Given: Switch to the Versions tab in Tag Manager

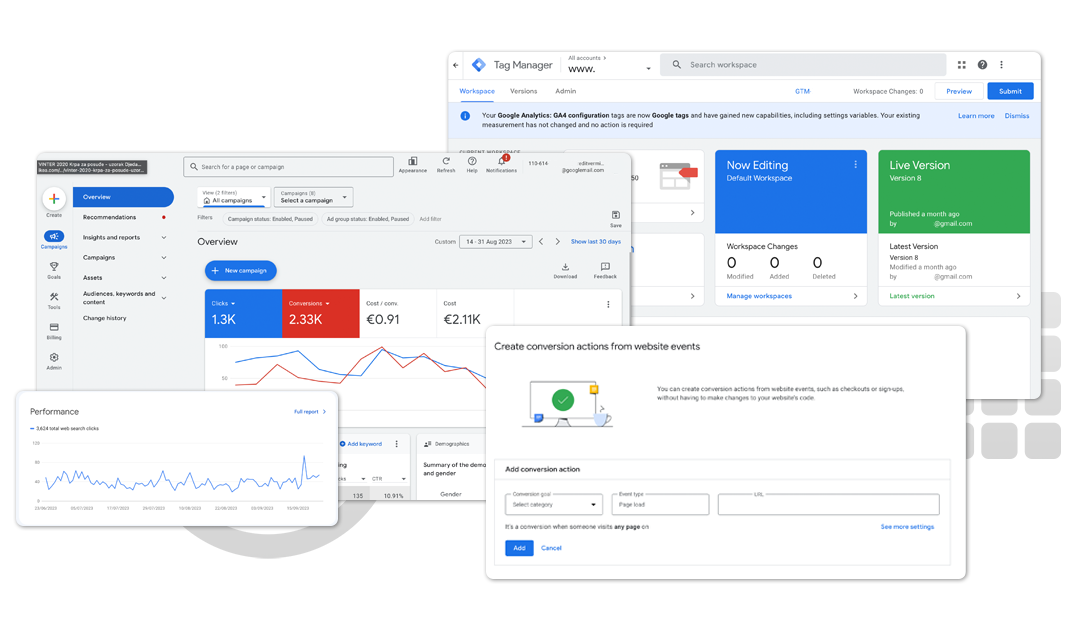Looking at the screenshot, I should tap(524, 91).
